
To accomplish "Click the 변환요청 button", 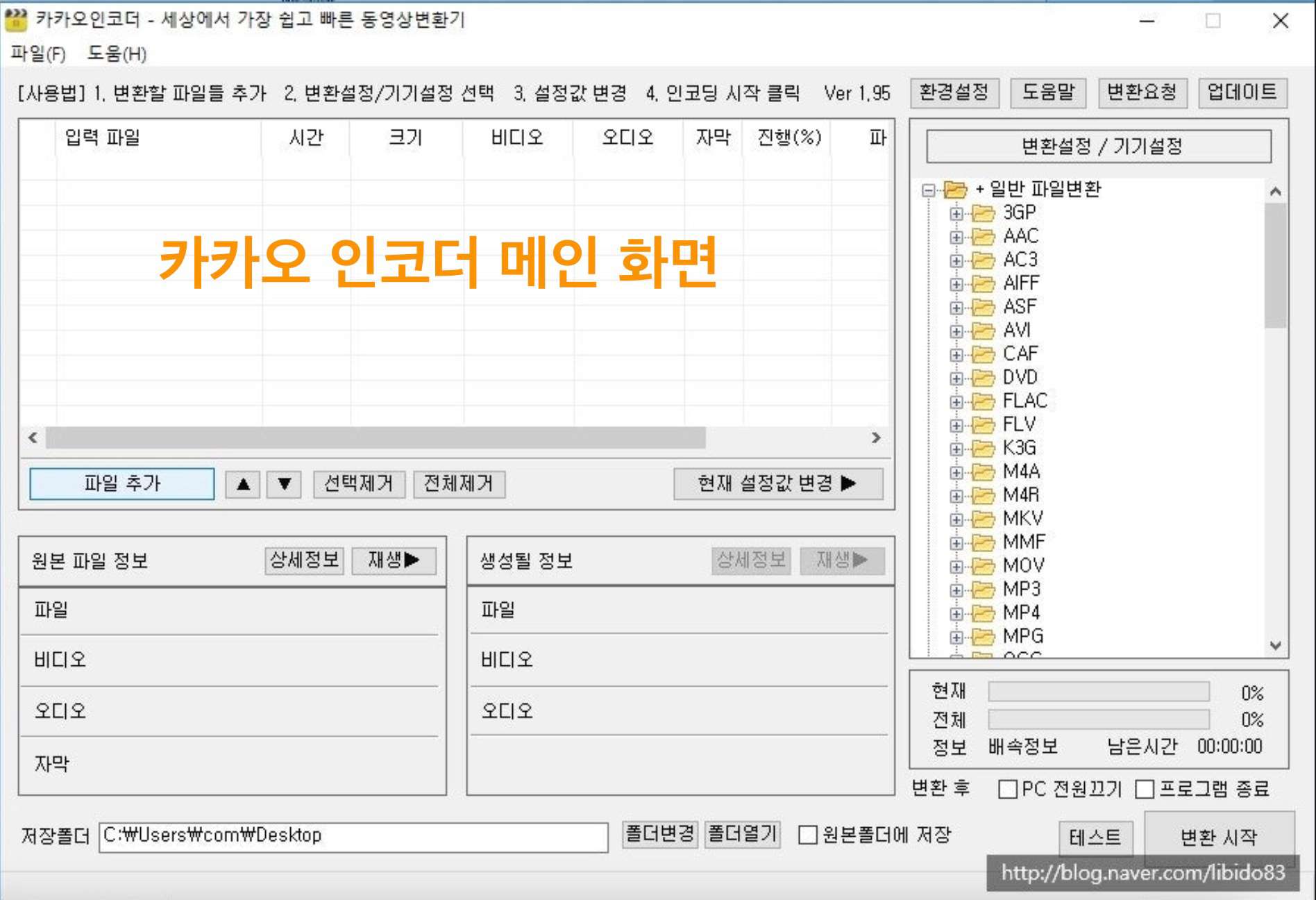I will [x=1142, y=92].
